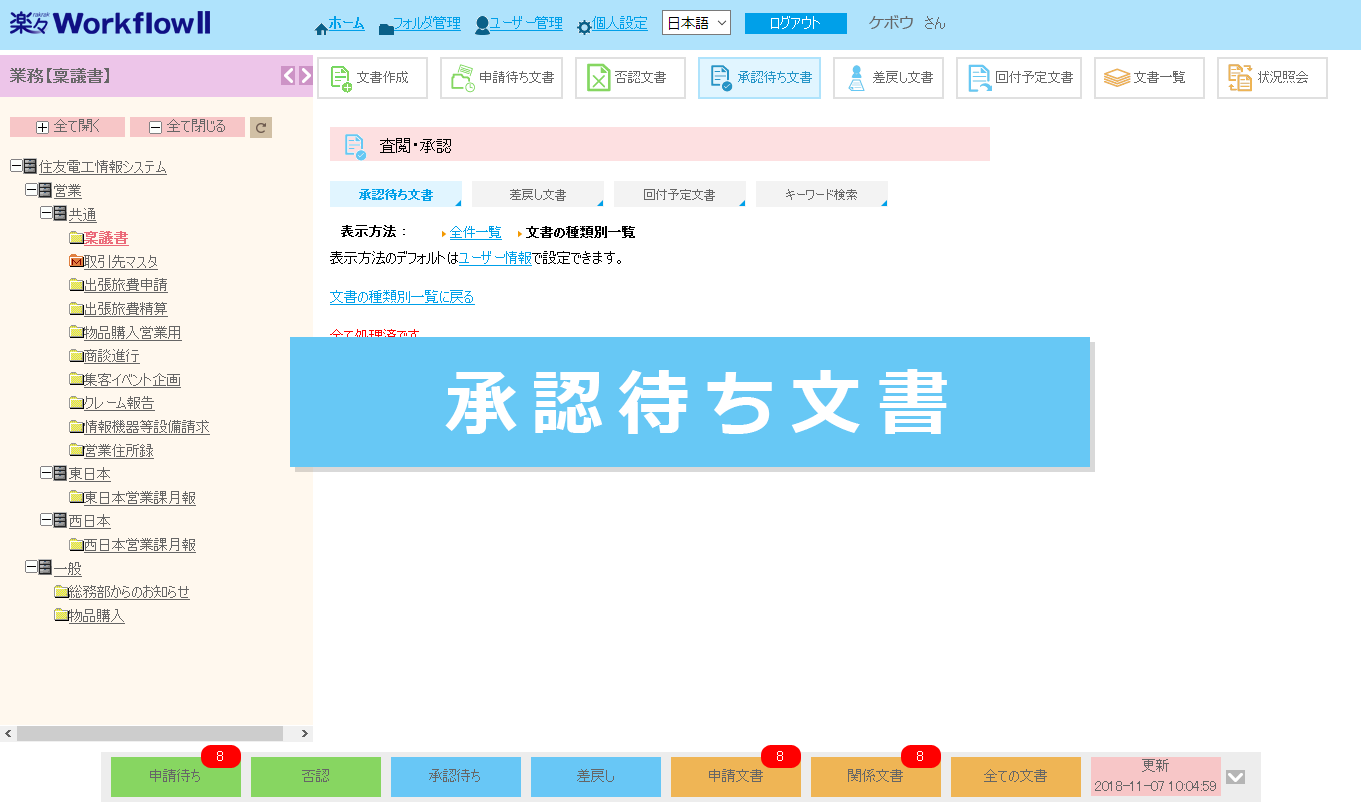The height and width of the screenshot is (802, 1361).
Task: Select 稟議書 folder in tree
Action: pos(106,238)
